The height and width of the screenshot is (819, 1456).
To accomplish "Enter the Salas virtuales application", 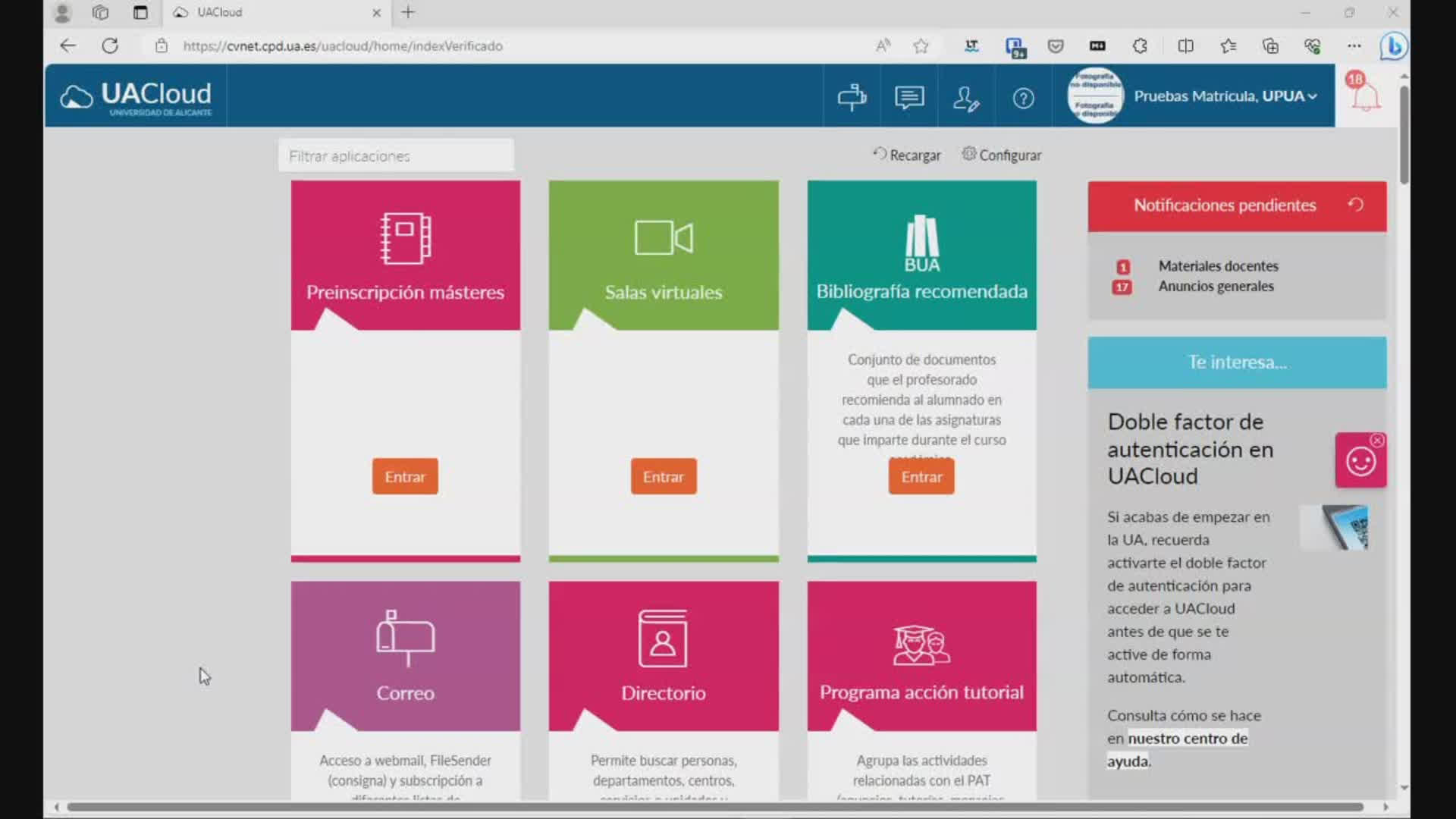I will pyautogui.click(x=664, y=476).
